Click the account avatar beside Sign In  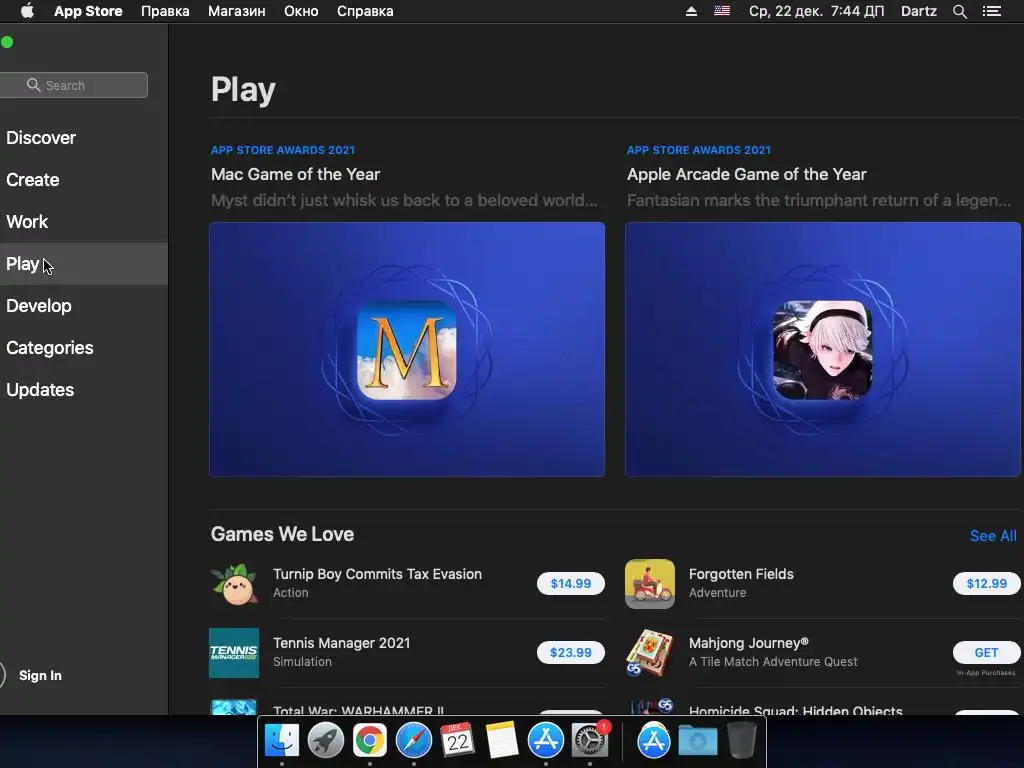click(x=2, y=675)
